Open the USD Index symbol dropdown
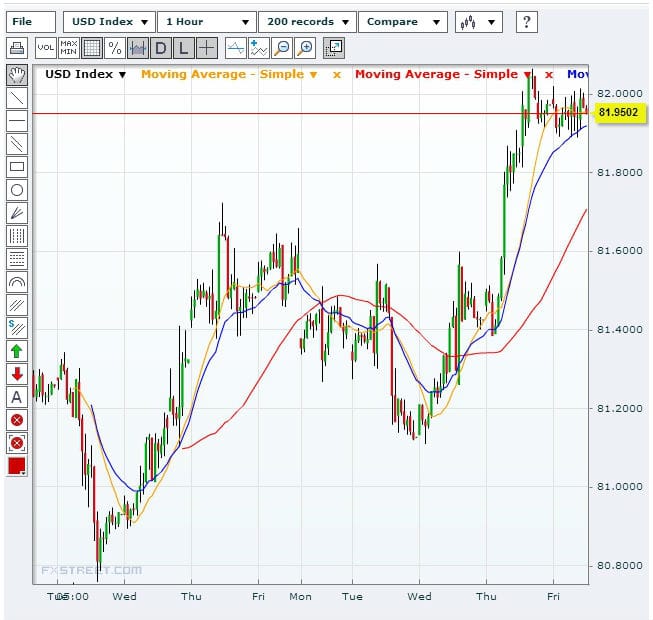Viewport: 653px width, 620px height. 110,22
